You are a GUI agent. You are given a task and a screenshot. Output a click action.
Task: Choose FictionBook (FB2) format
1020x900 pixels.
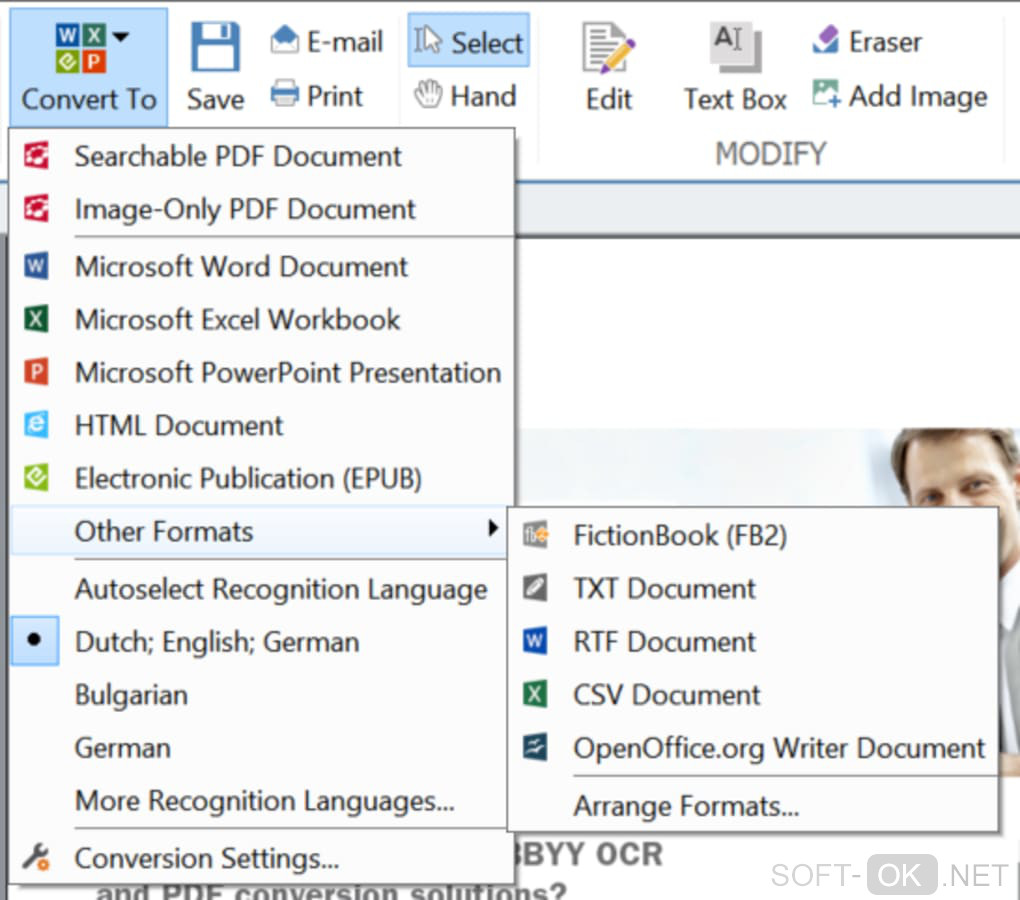tap(680, 536)
